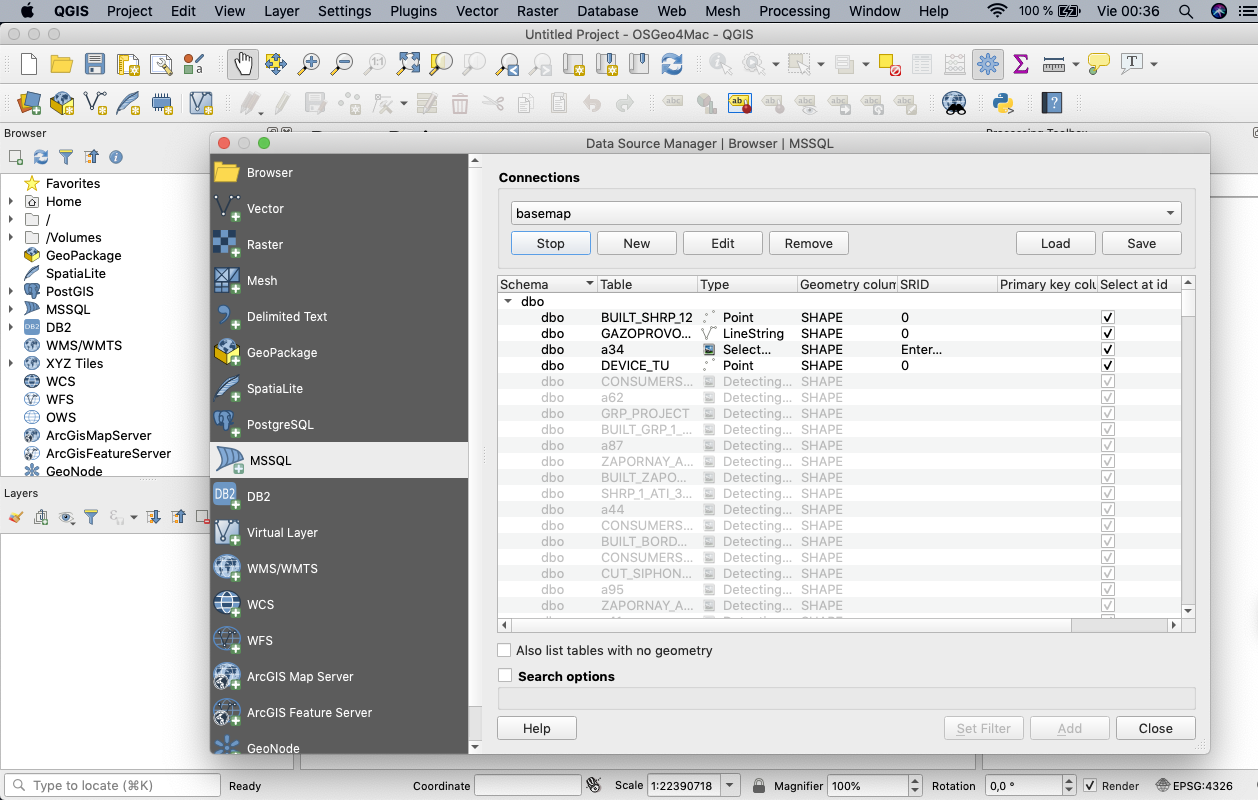Toggle Select at id for DEVICE_TU row
Image resolution: width=1258 pixels, height=800 pixels.
coord(1107,365)
